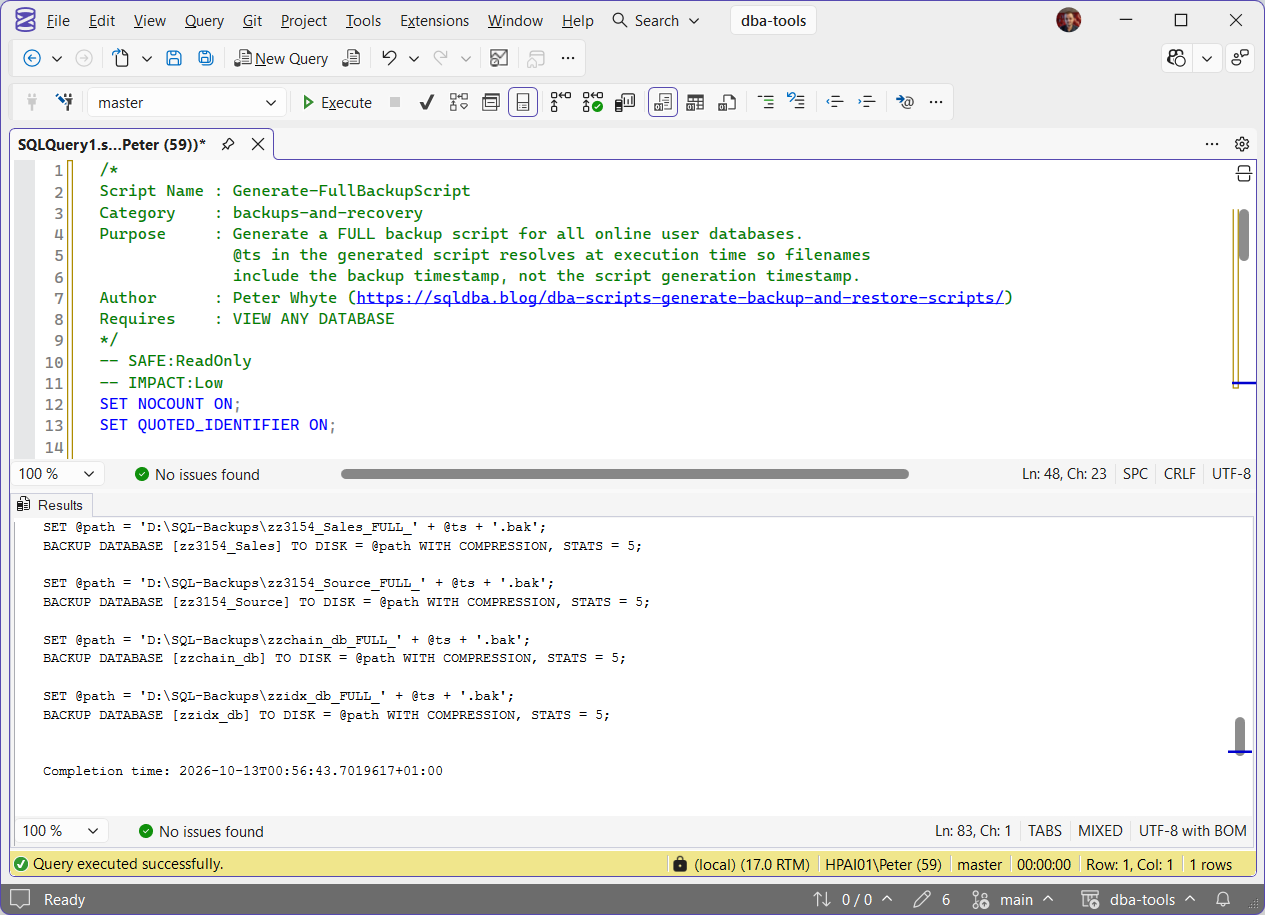Open the sqldba.blog link in comment
This screenshot has width=1265, height=915.
pos(681,297)
